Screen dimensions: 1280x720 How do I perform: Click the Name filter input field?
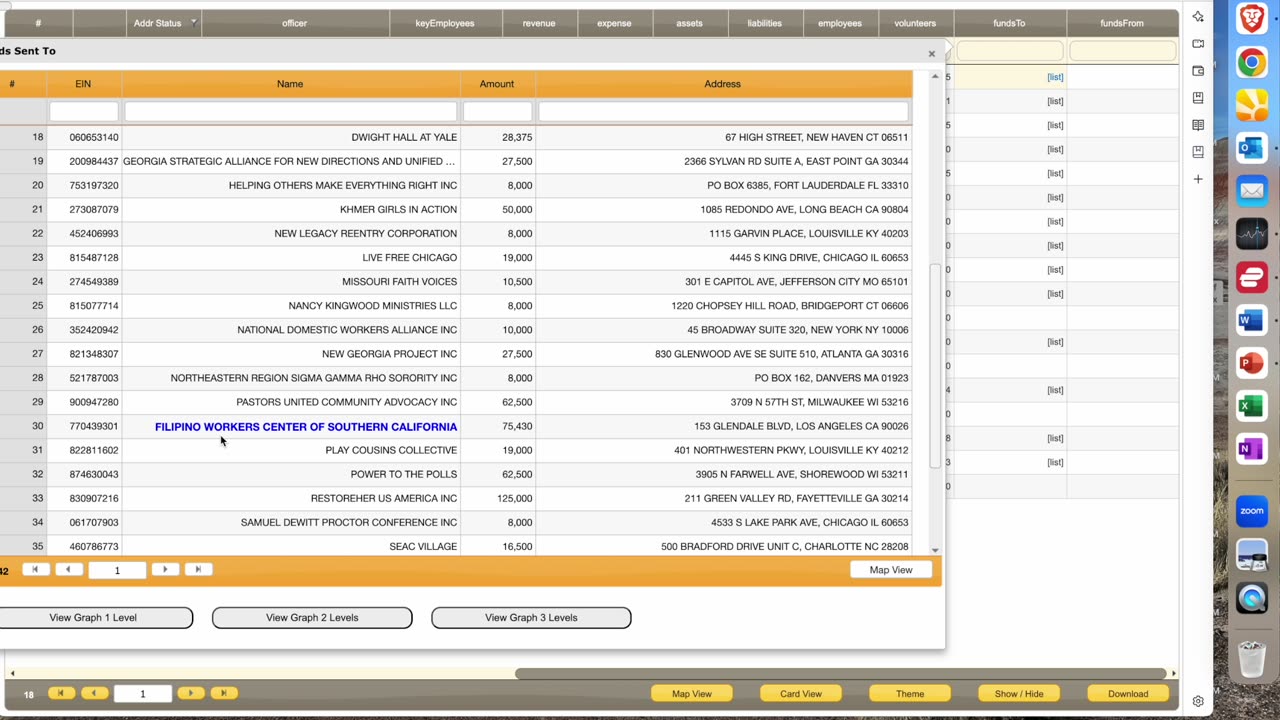coord(290,111)
